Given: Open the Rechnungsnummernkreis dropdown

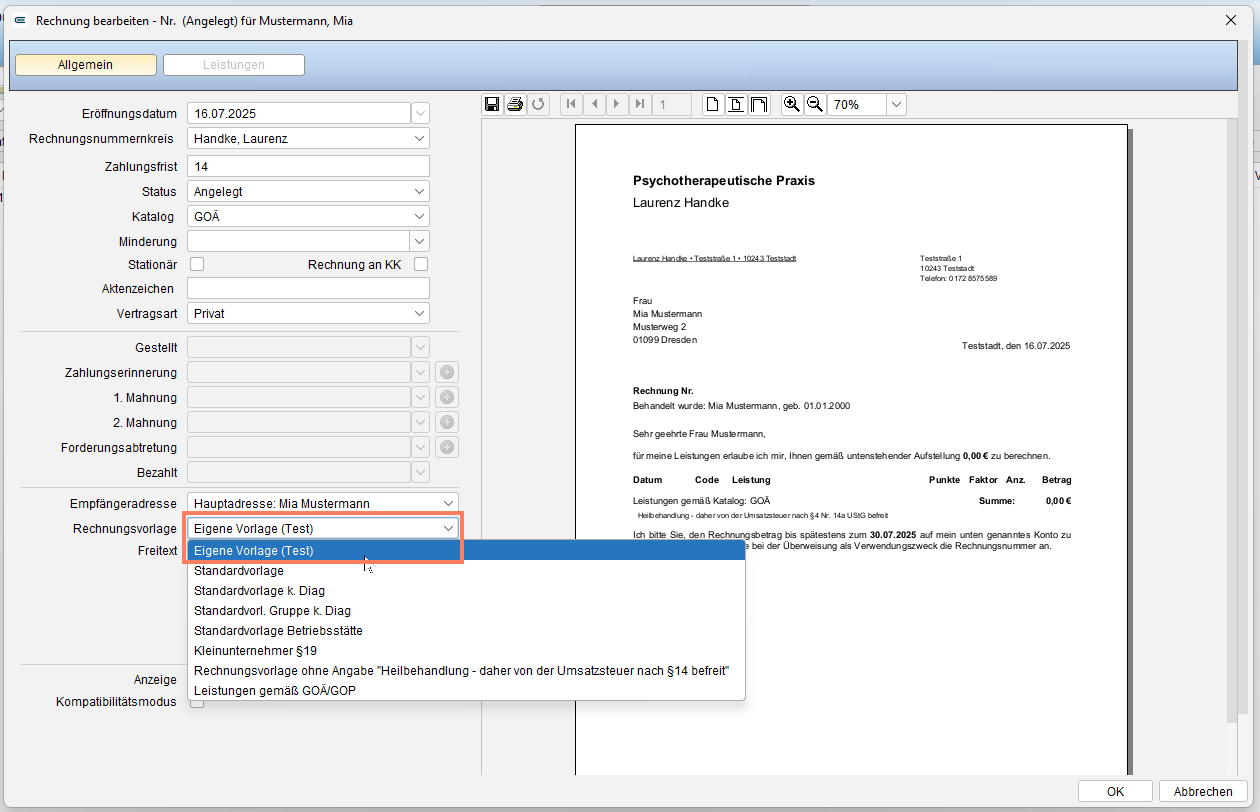Looking at the screenshot, I should (419, 138).
